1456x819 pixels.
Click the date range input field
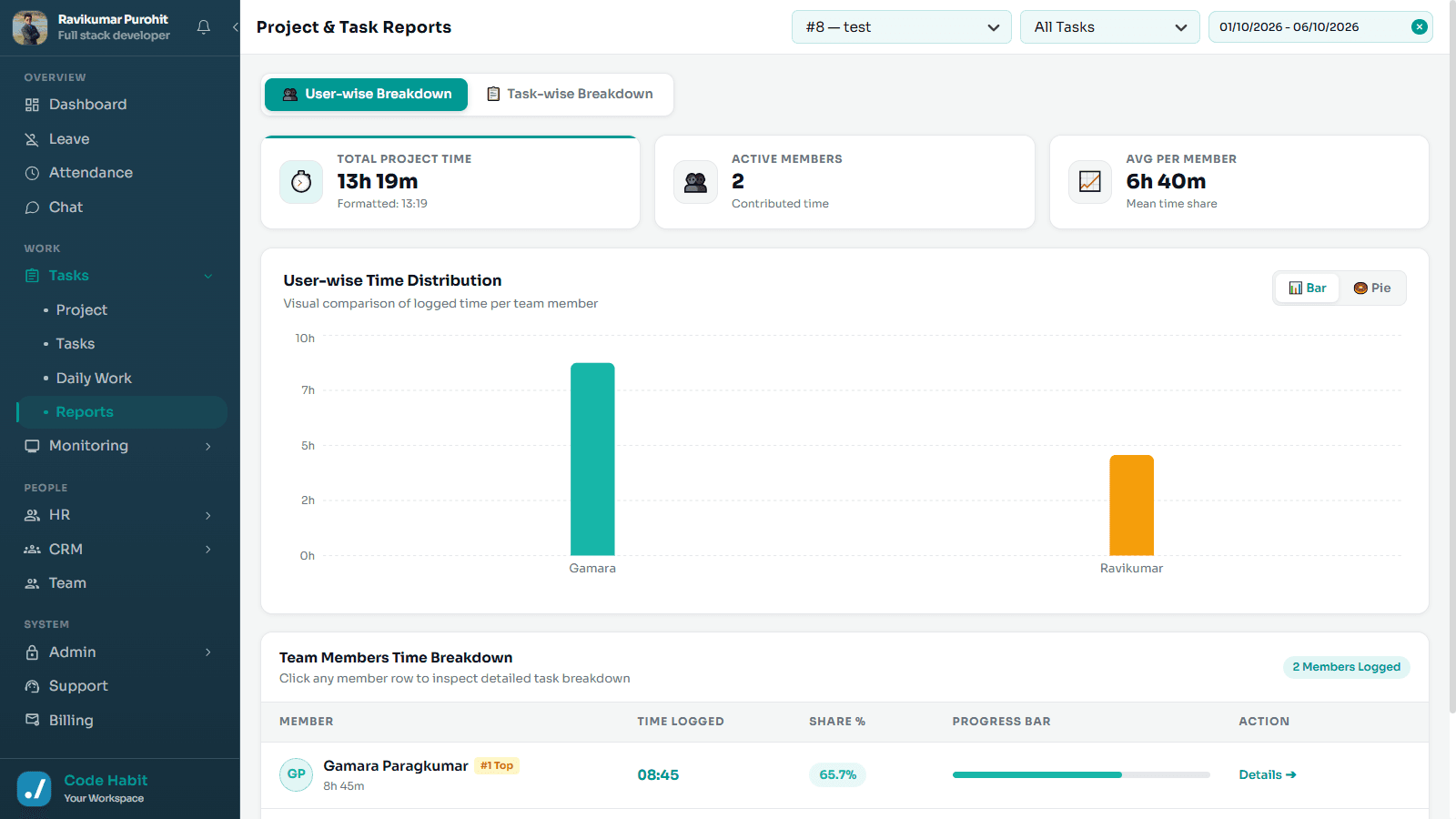click(1320, 27)
